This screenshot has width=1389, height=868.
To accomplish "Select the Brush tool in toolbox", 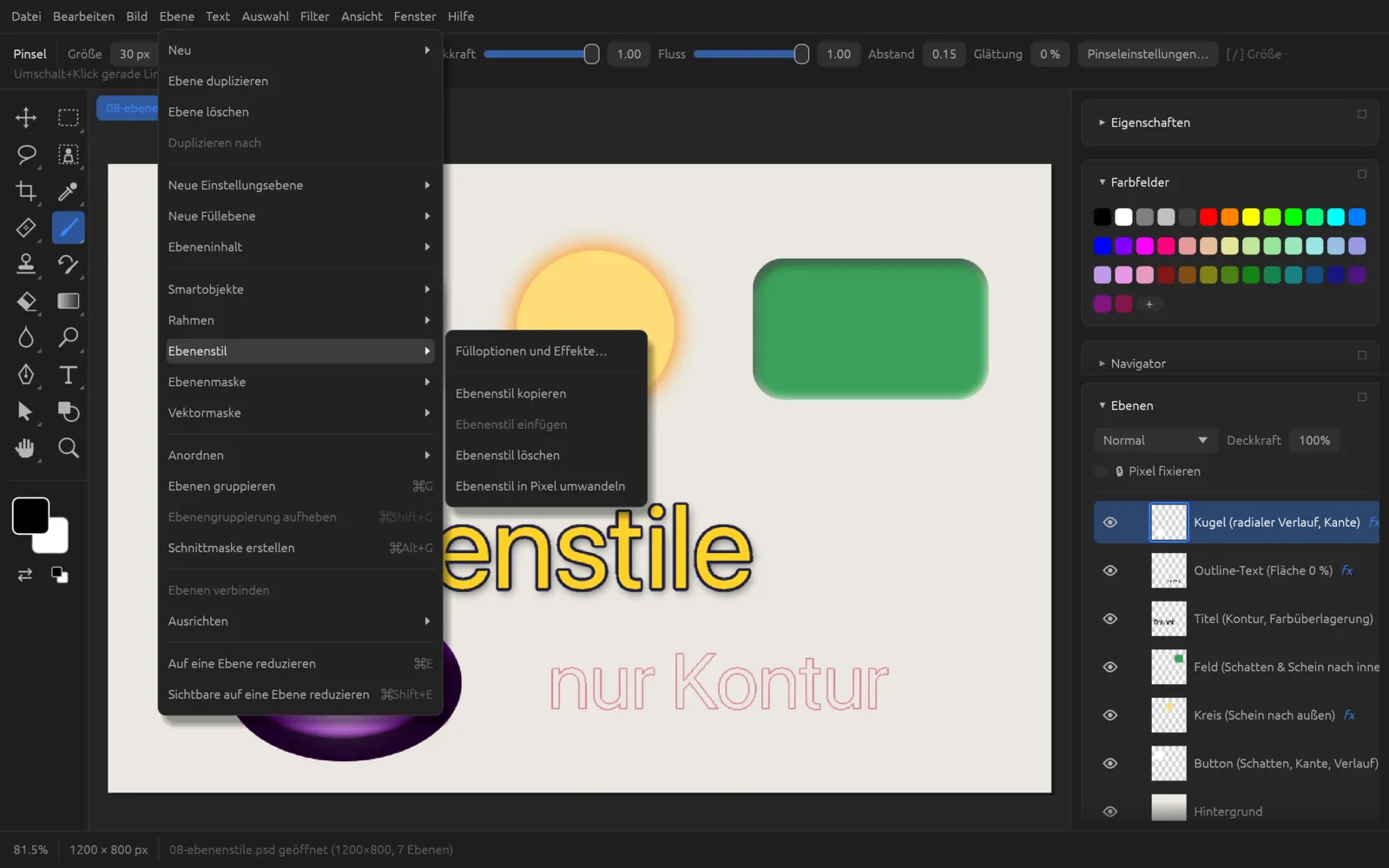I will [68, 227].
